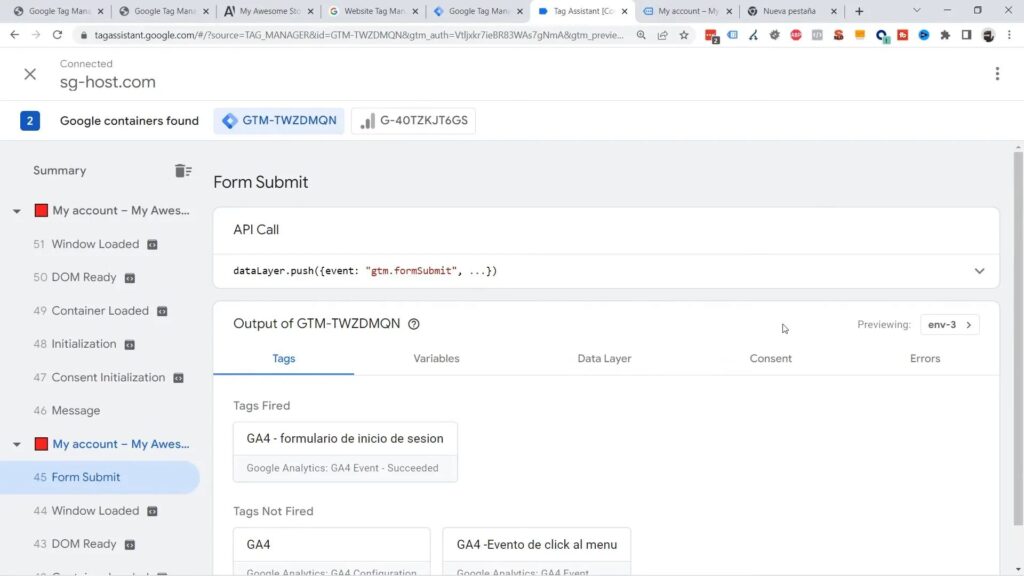Clear the summary event list
1024x576 pixels.
[x=183, y=170]
